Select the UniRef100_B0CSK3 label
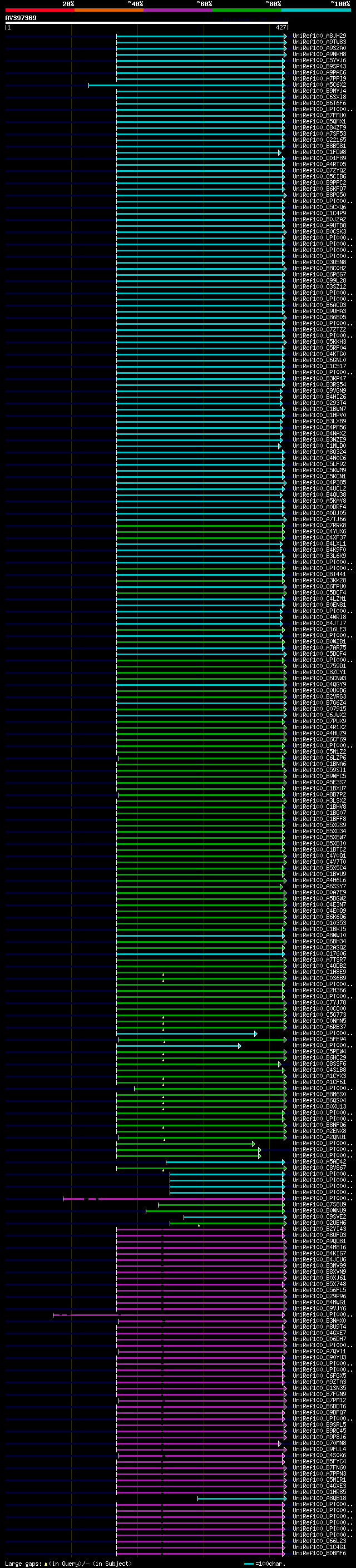This screenshot has width=356, height=1568. pos(319,231)
